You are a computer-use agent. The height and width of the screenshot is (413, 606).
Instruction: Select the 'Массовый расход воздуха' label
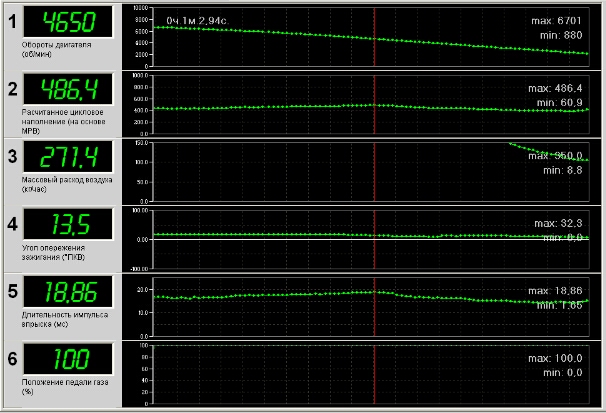tap(67, 184)
